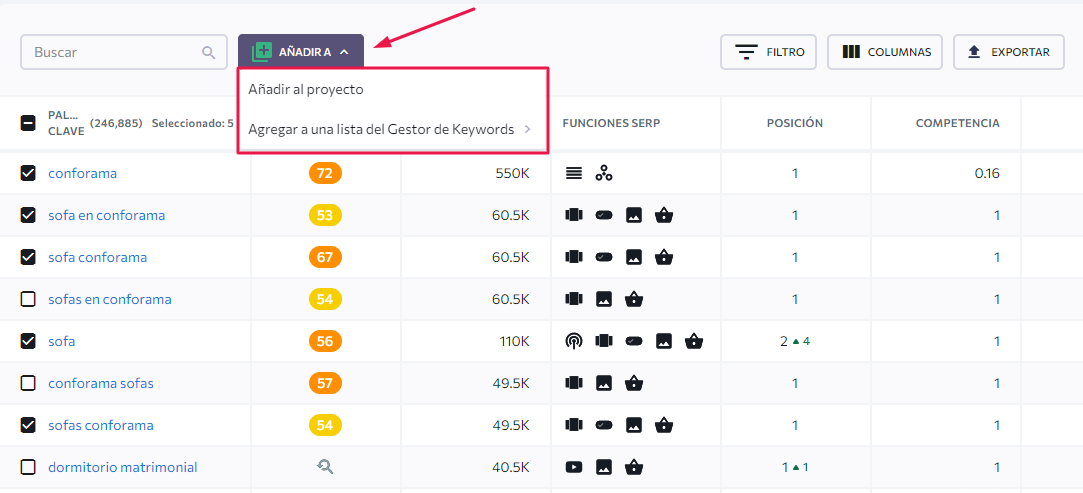
Task: Sort by the POSICIÓN column header
Action: [794, 123]
